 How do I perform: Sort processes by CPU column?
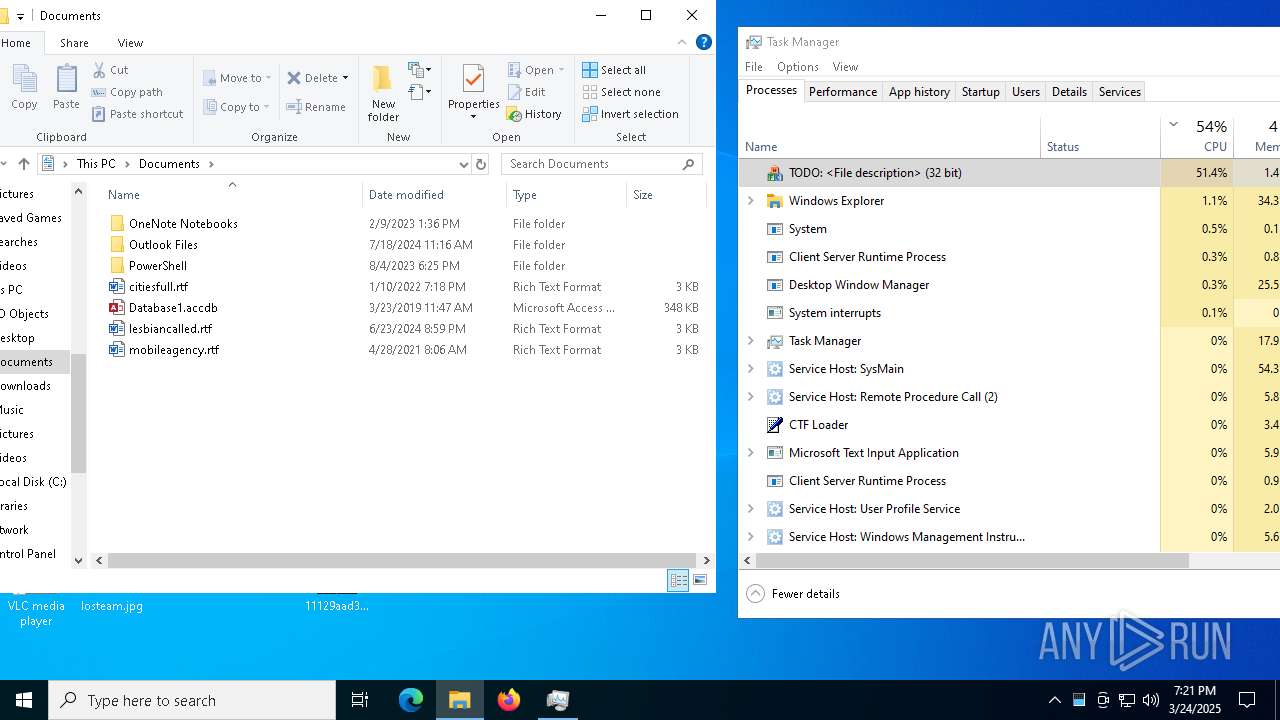tap(1197, 136)
